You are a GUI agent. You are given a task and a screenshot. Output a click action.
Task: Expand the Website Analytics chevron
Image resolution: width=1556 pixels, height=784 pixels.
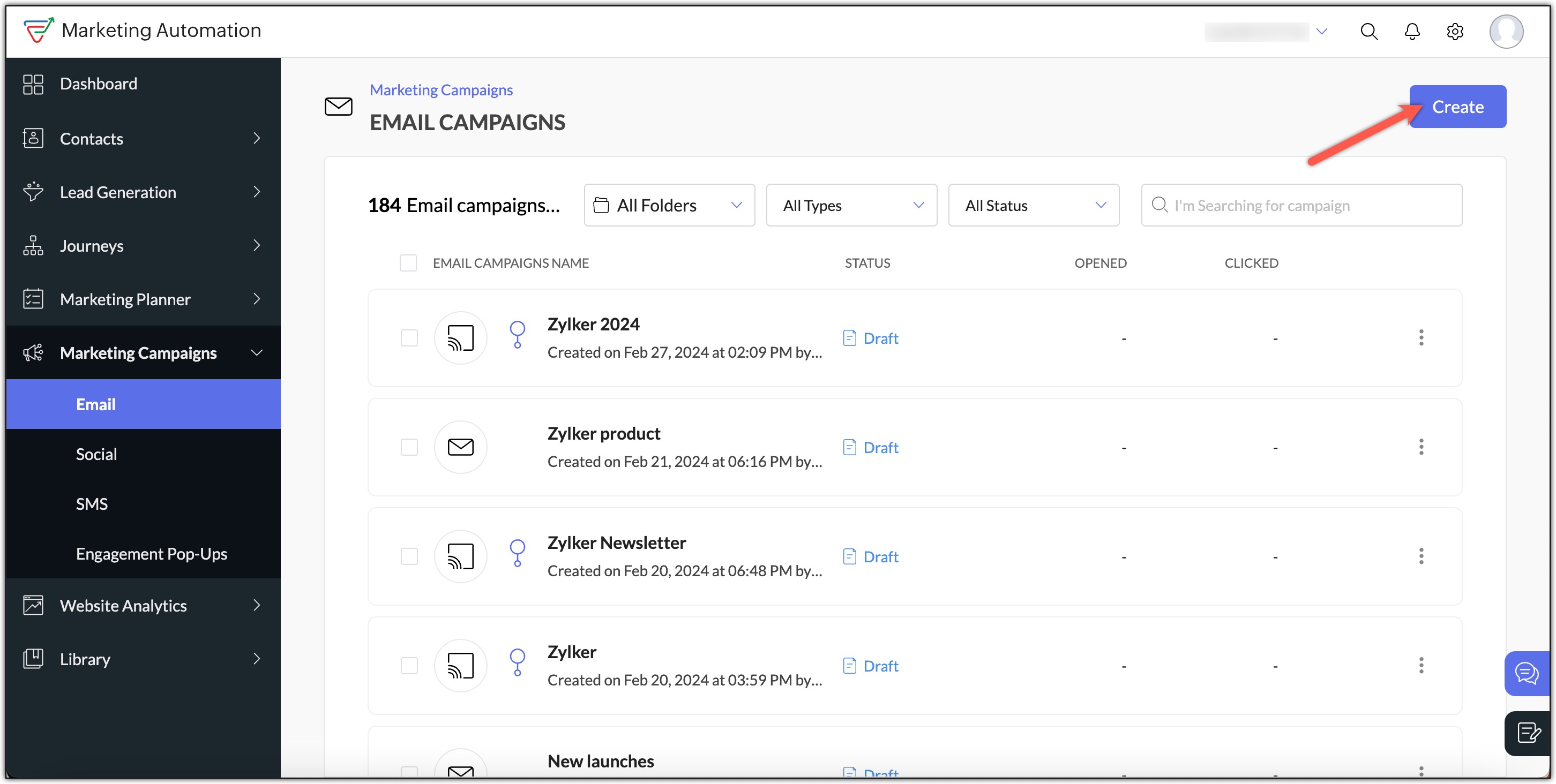click(257, 605)
